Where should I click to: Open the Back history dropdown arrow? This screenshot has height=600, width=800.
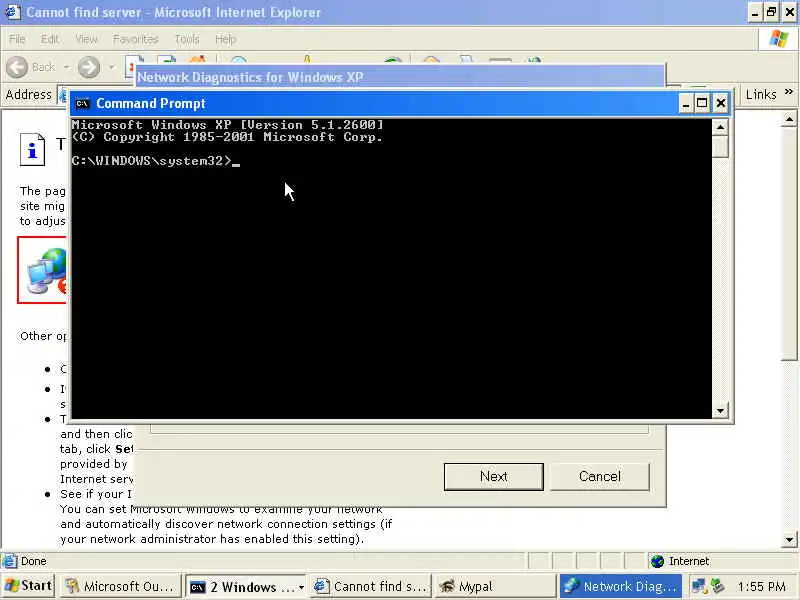(x=66, y=67)
